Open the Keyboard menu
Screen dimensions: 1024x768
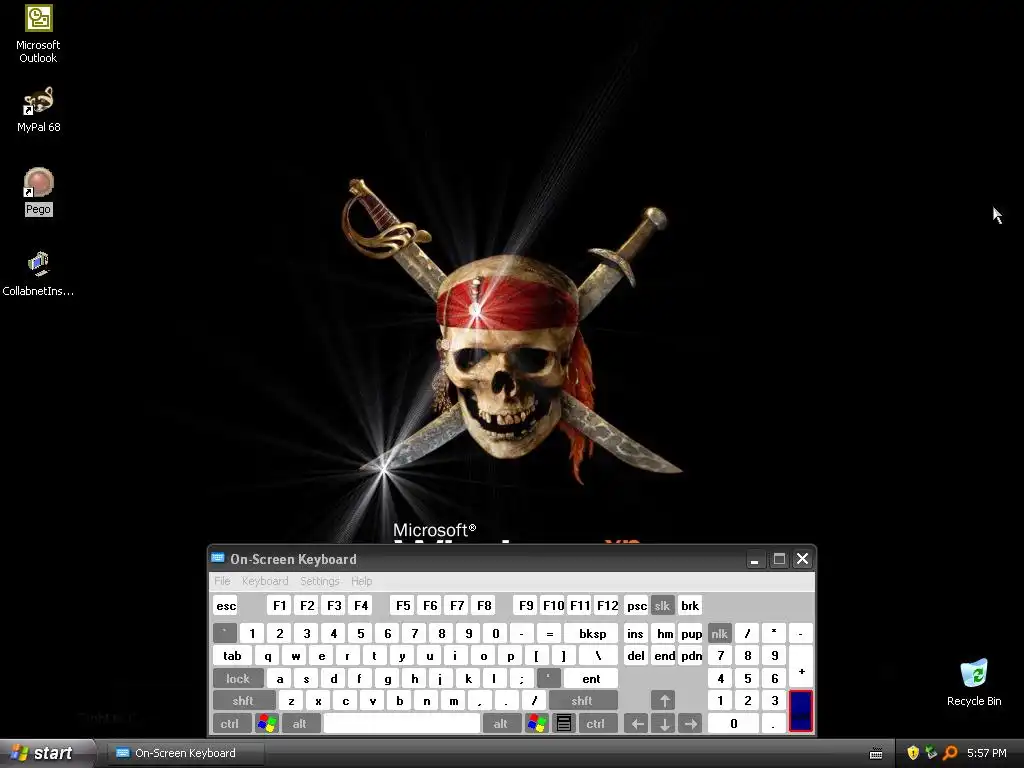[264, 581]
